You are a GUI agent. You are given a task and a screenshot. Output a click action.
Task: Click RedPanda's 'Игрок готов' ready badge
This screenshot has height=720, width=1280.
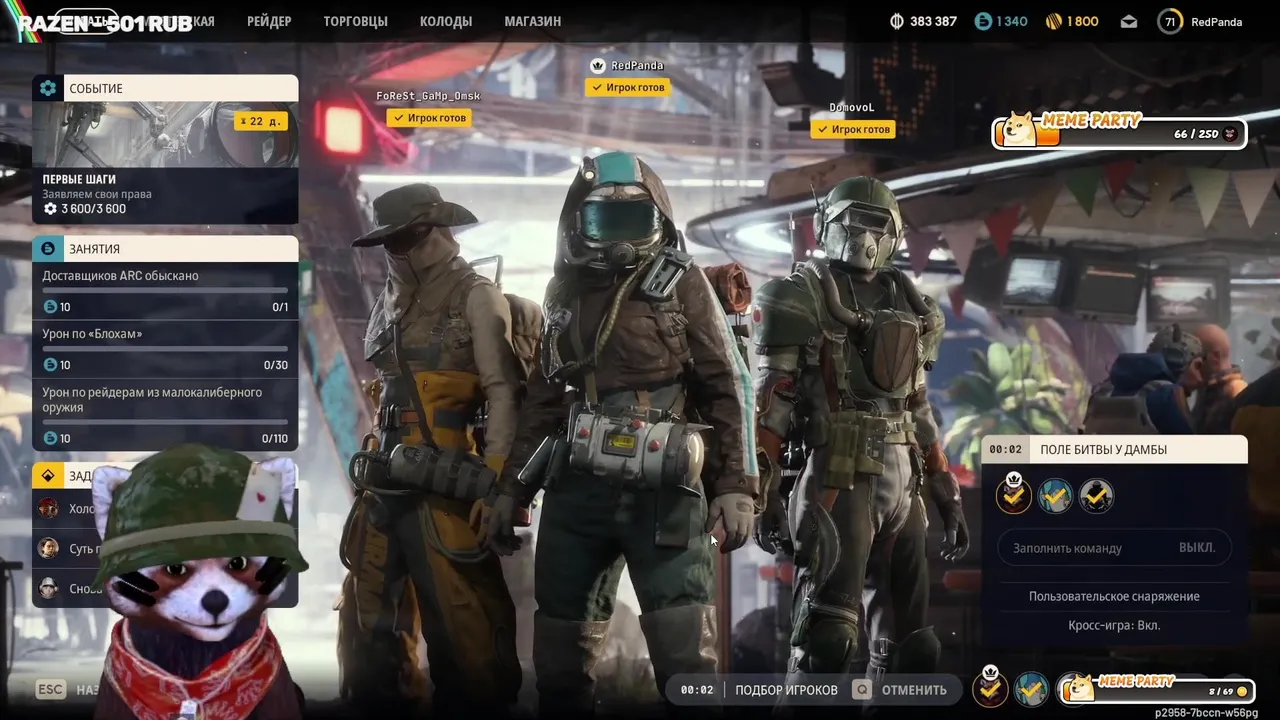(628, 87)
